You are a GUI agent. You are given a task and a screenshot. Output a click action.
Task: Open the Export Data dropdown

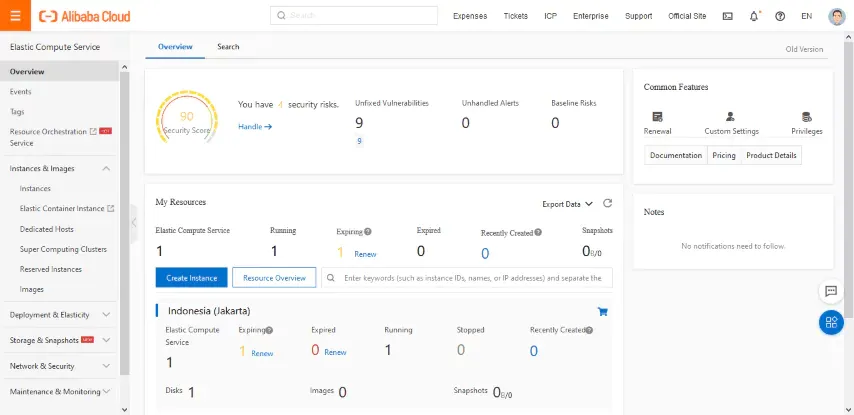click(567, 204)
